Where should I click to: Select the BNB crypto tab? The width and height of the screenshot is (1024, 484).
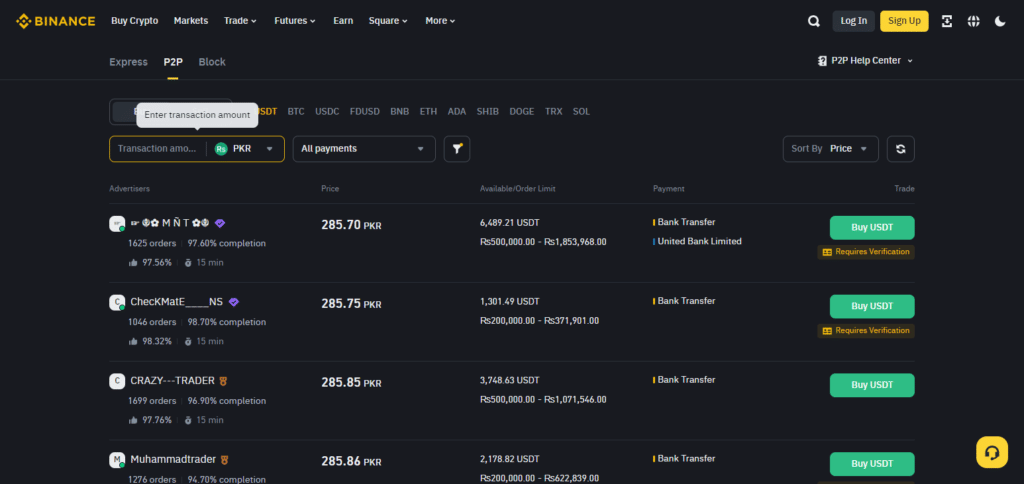[x=400, y=112]
